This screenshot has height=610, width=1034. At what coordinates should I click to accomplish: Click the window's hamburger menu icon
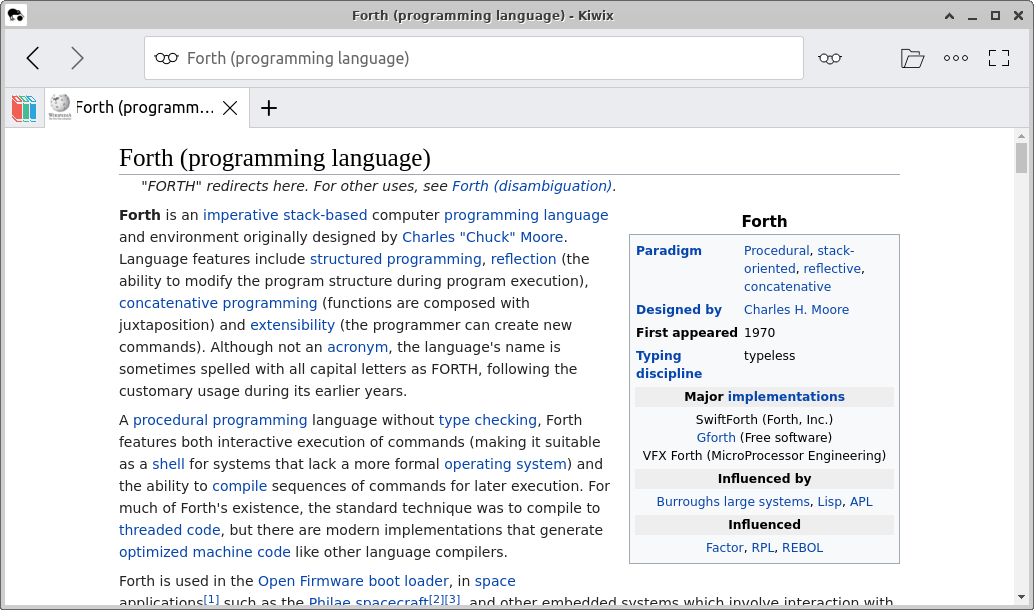pos(17,15)
